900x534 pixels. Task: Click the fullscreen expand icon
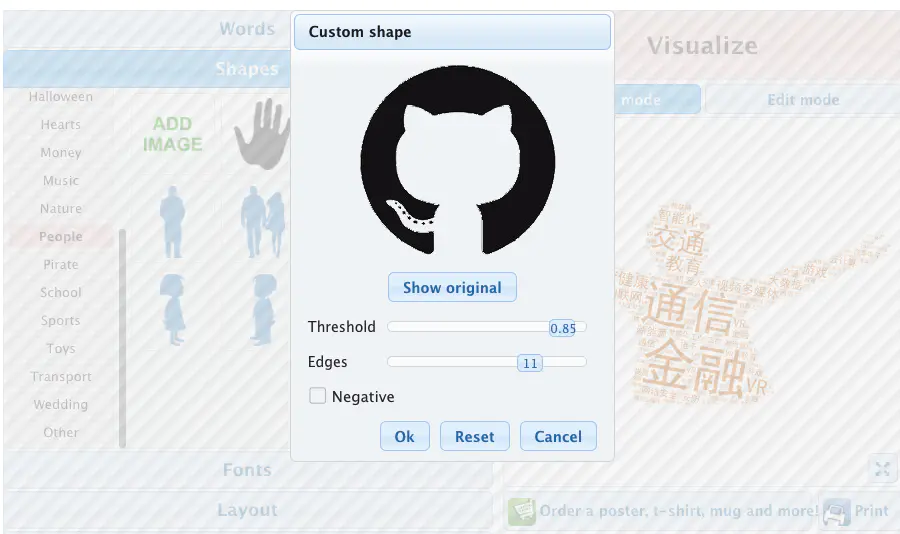pyautogui.click(x=882, y=469)
